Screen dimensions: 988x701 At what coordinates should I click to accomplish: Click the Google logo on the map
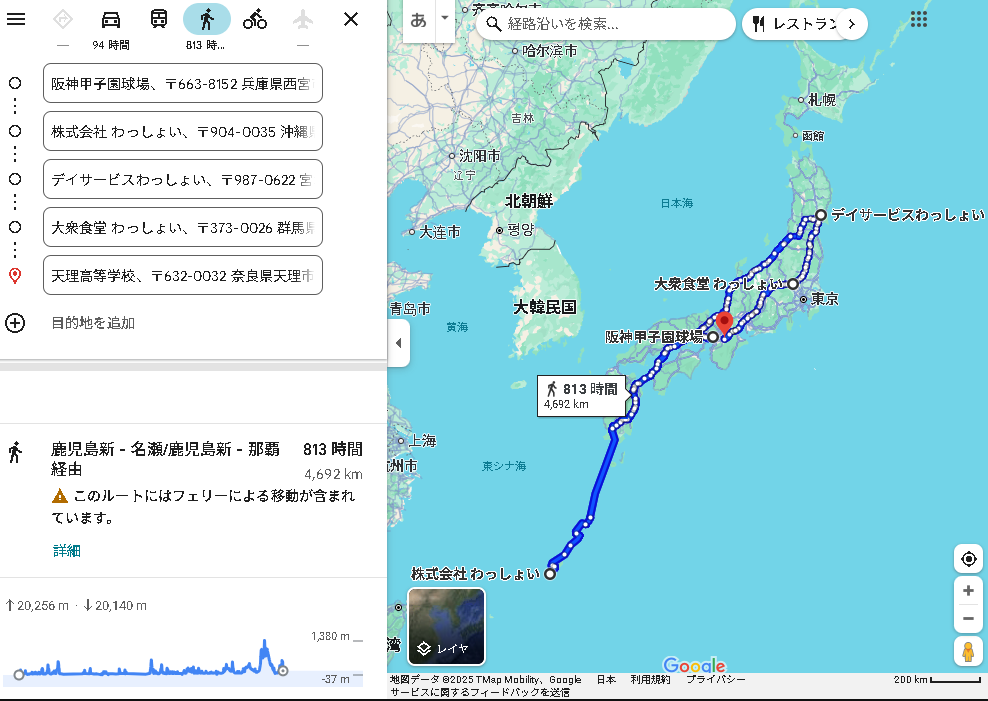tap(694, 665)
